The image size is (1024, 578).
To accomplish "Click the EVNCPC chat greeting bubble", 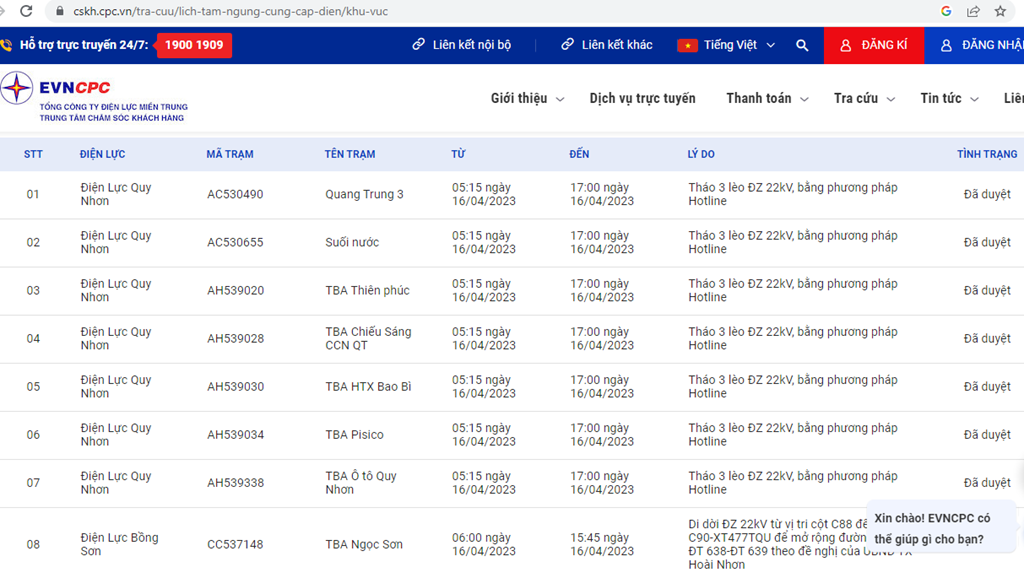I will pyautogui.click(x=941, y=528).
